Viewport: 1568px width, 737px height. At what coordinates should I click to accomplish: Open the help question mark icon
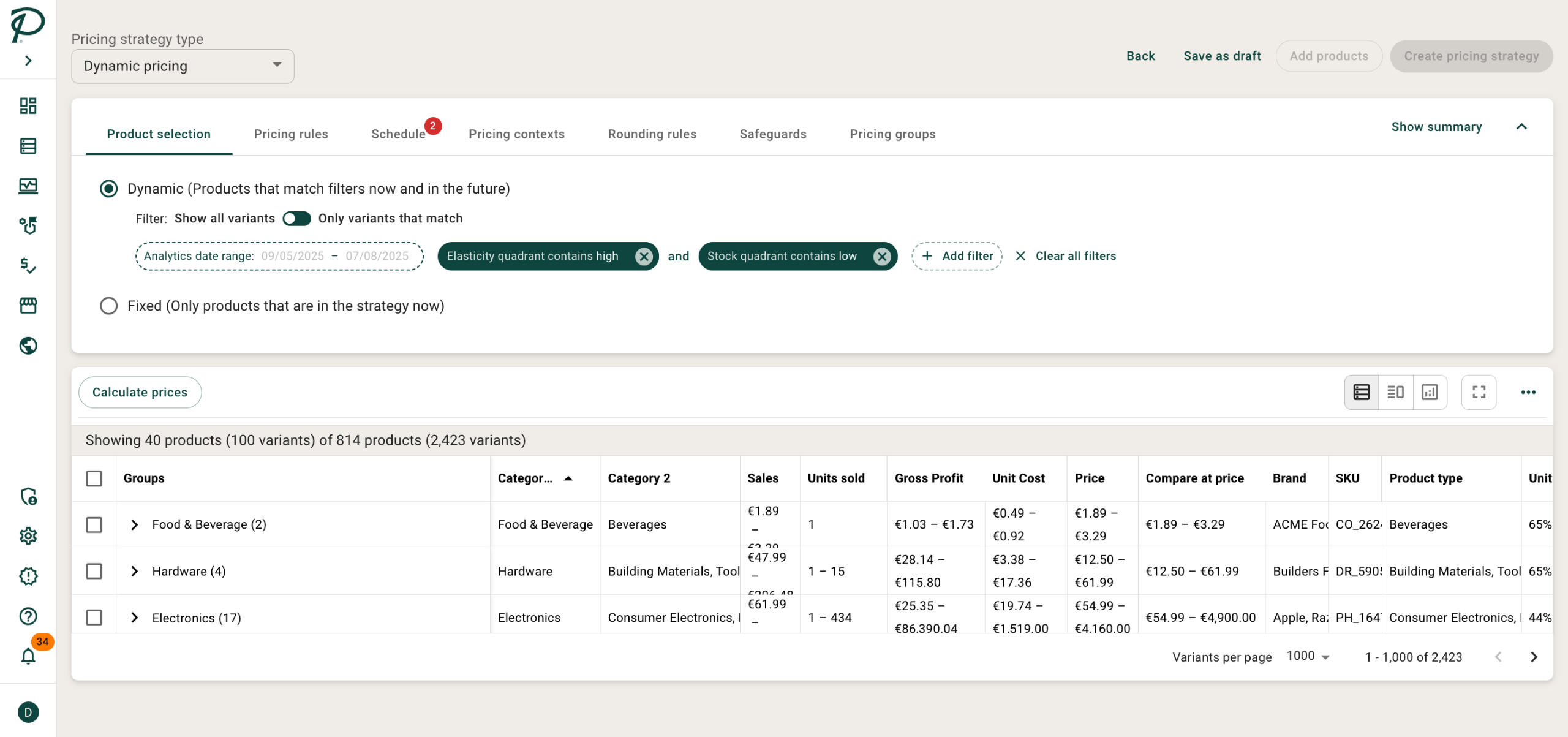[x=28, y=616]
